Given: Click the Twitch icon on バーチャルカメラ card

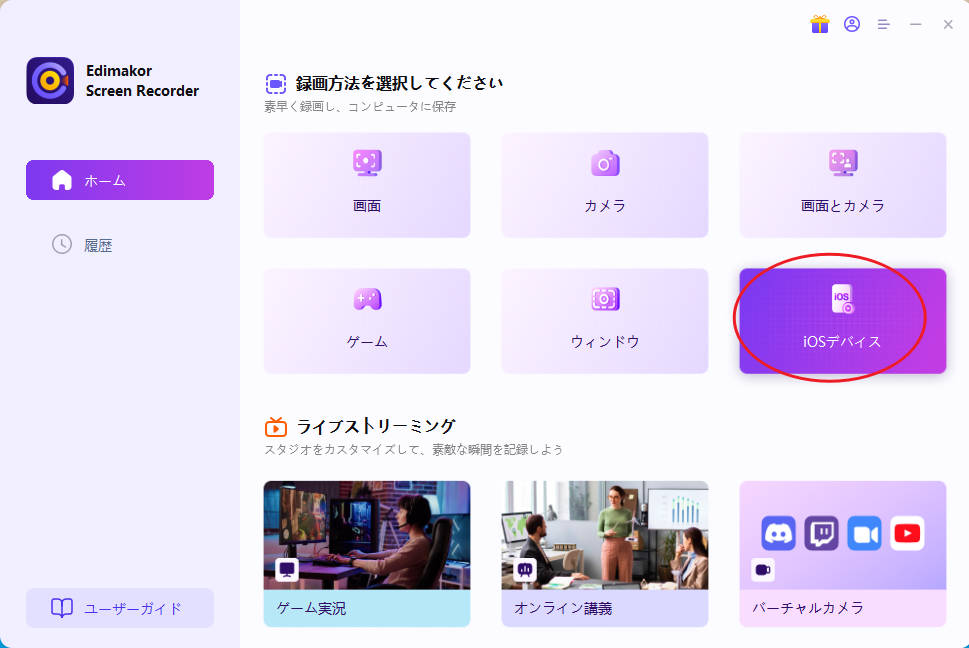Looking at the screenshot, I should pos(821,533).
